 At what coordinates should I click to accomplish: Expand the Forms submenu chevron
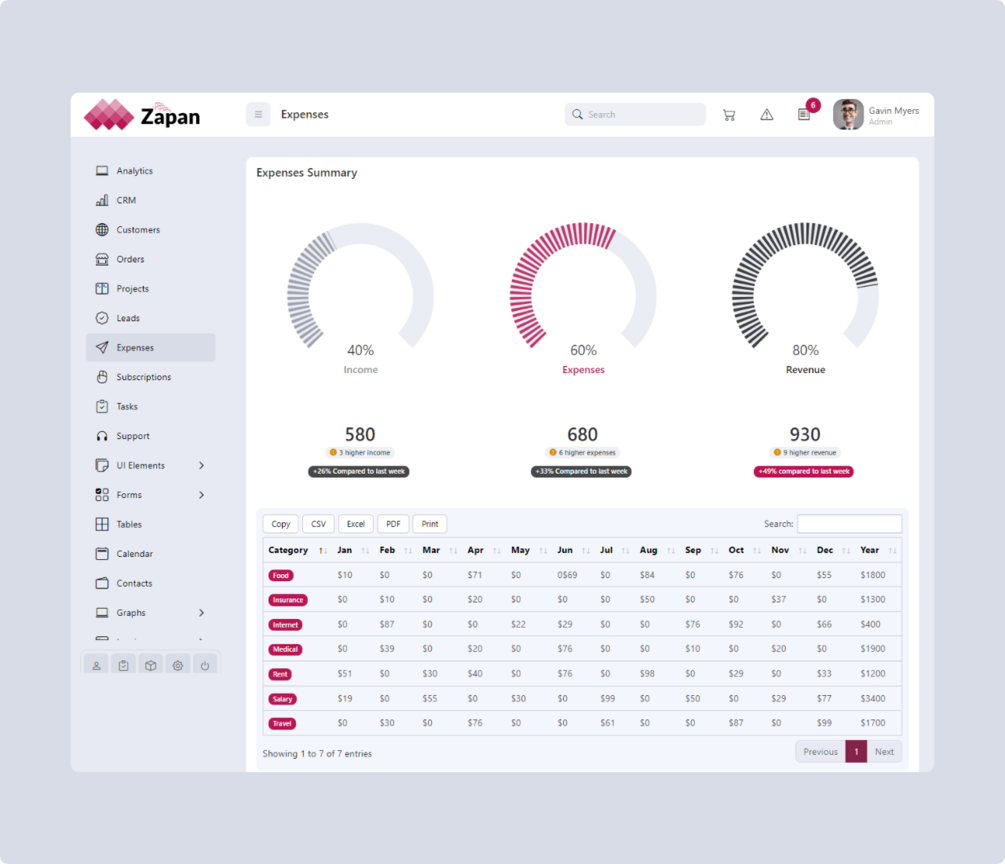coord(201,495)
